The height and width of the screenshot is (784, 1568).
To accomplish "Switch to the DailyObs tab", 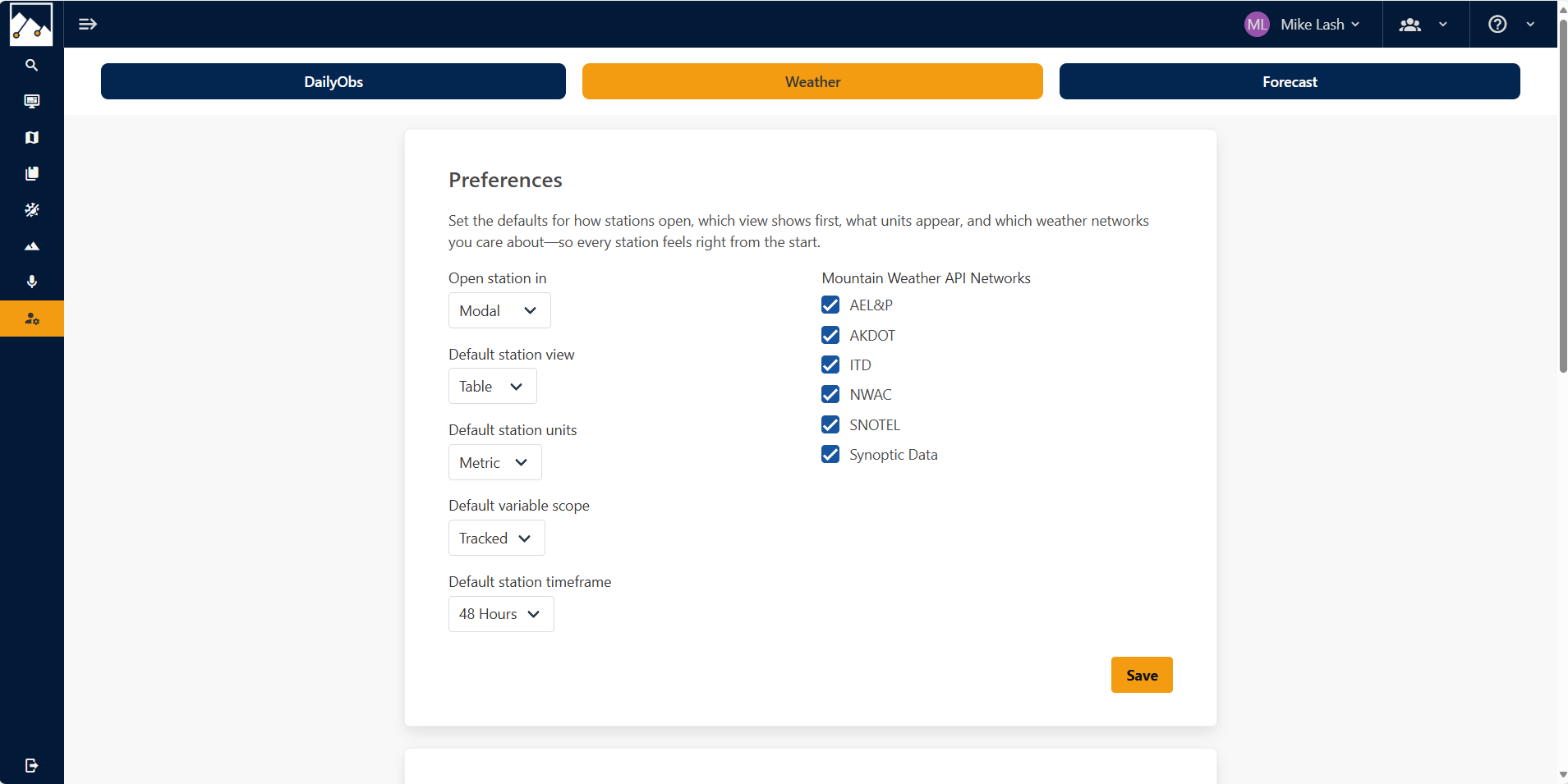I will coord(333,81).
